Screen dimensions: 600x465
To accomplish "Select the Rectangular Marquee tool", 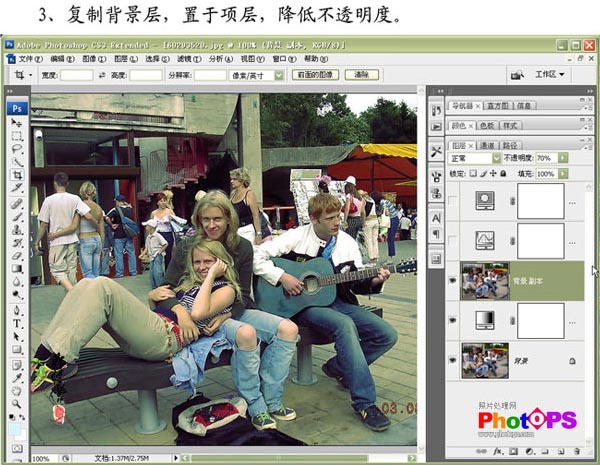I will [x=16, y=136].
